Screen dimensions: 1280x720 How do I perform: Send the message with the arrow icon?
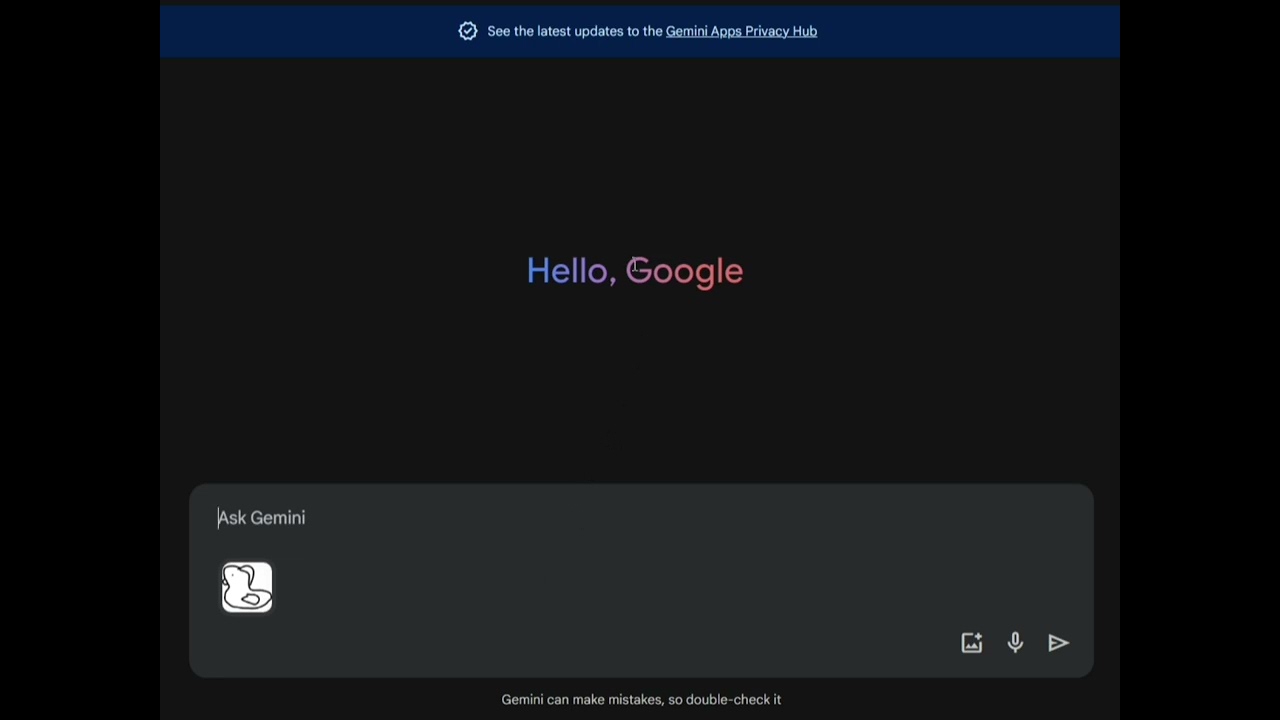click(1059, 643)
